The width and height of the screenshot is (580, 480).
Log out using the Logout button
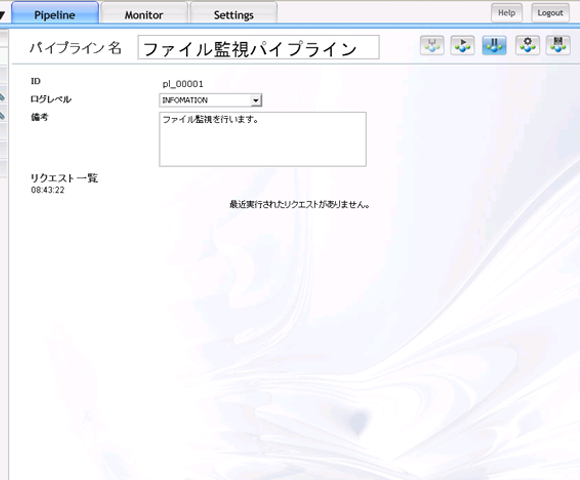tap(550, 13)
